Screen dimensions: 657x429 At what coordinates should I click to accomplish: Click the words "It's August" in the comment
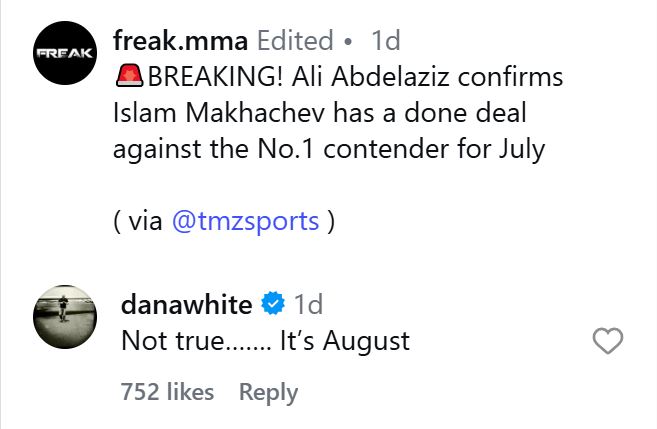(345, 340)
